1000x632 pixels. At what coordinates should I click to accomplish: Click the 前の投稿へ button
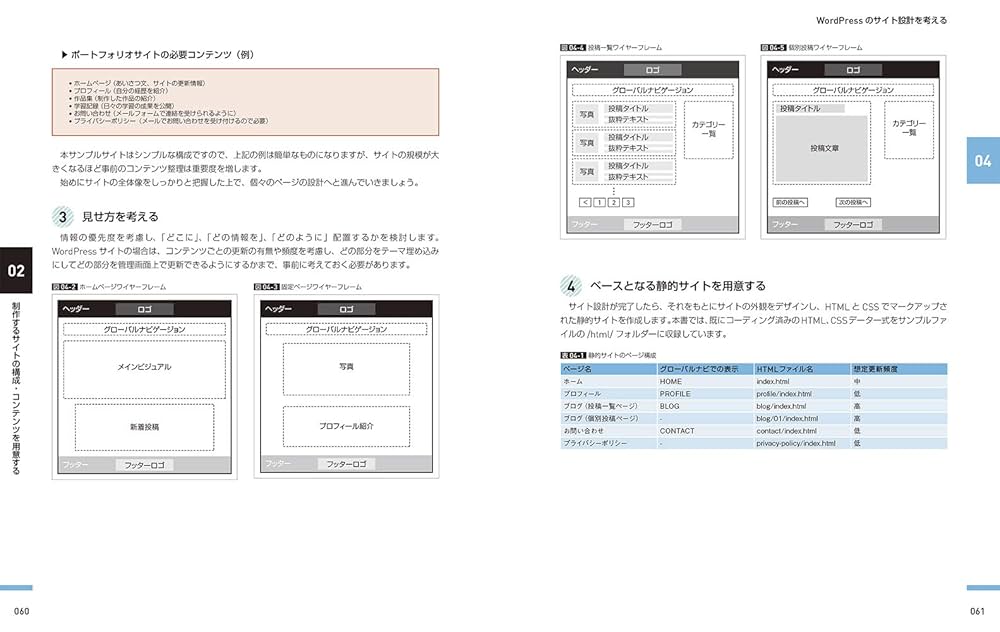click(x=792, y=202)
